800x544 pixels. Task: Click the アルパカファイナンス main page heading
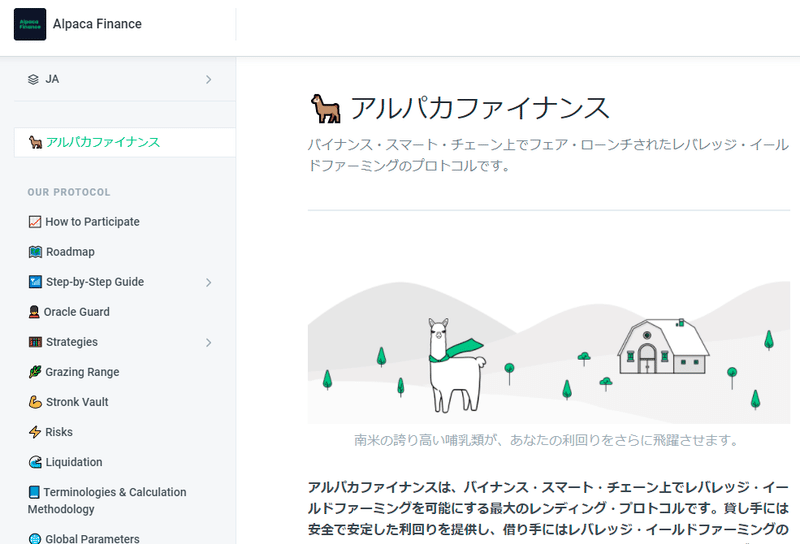tap(480, 109)
